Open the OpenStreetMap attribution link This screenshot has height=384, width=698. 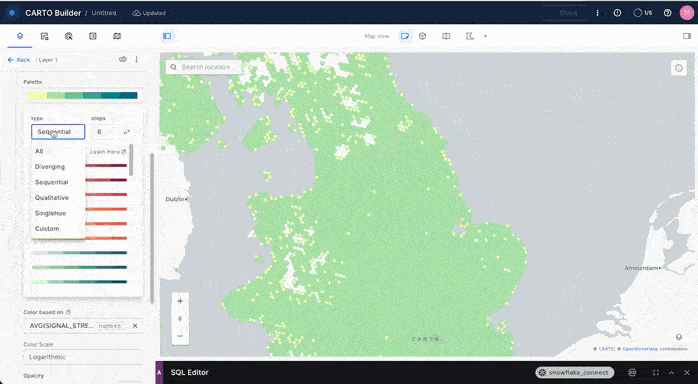click(640, 349)
